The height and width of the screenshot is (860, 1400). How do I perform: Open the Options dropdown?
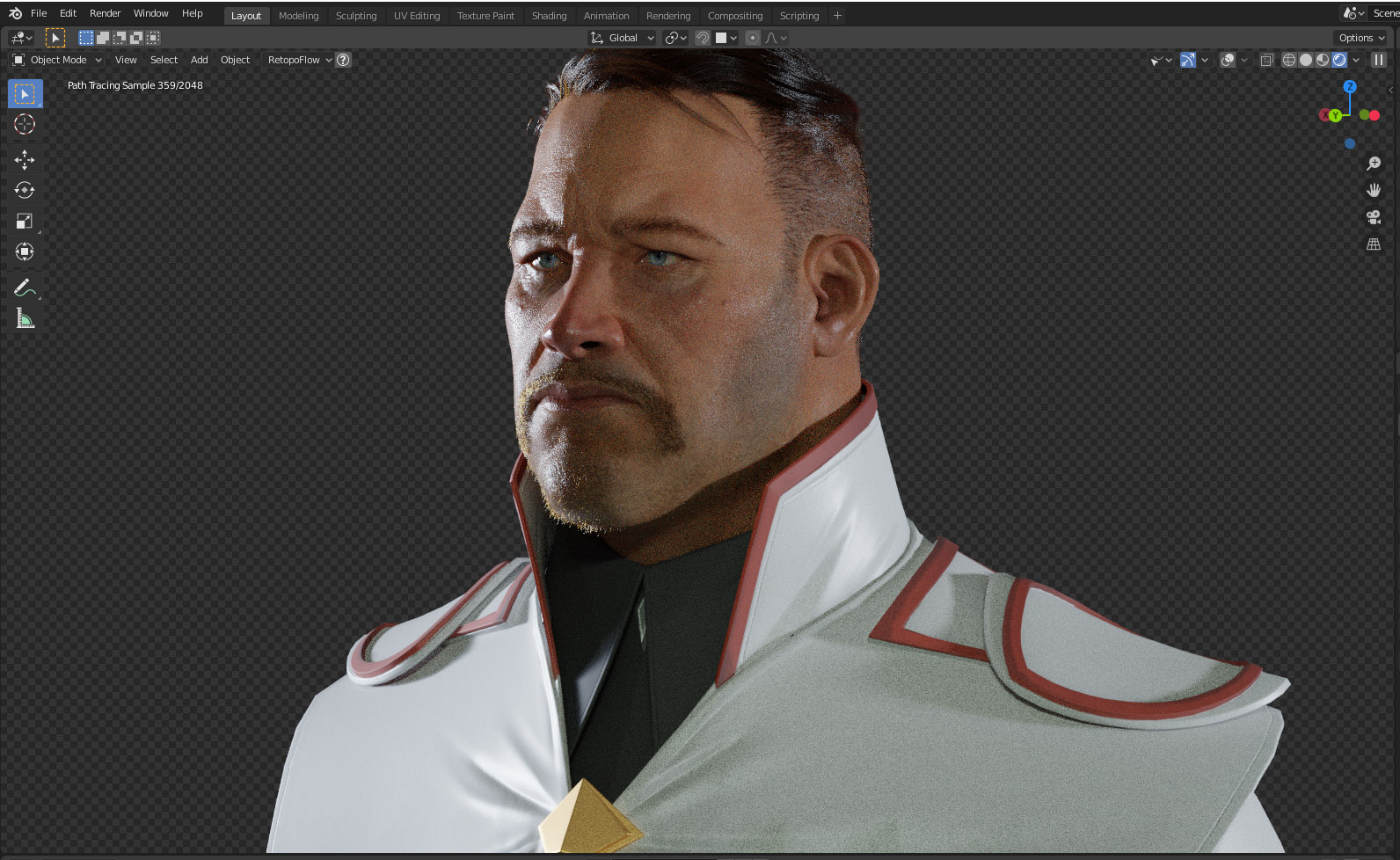(1361, 38)
